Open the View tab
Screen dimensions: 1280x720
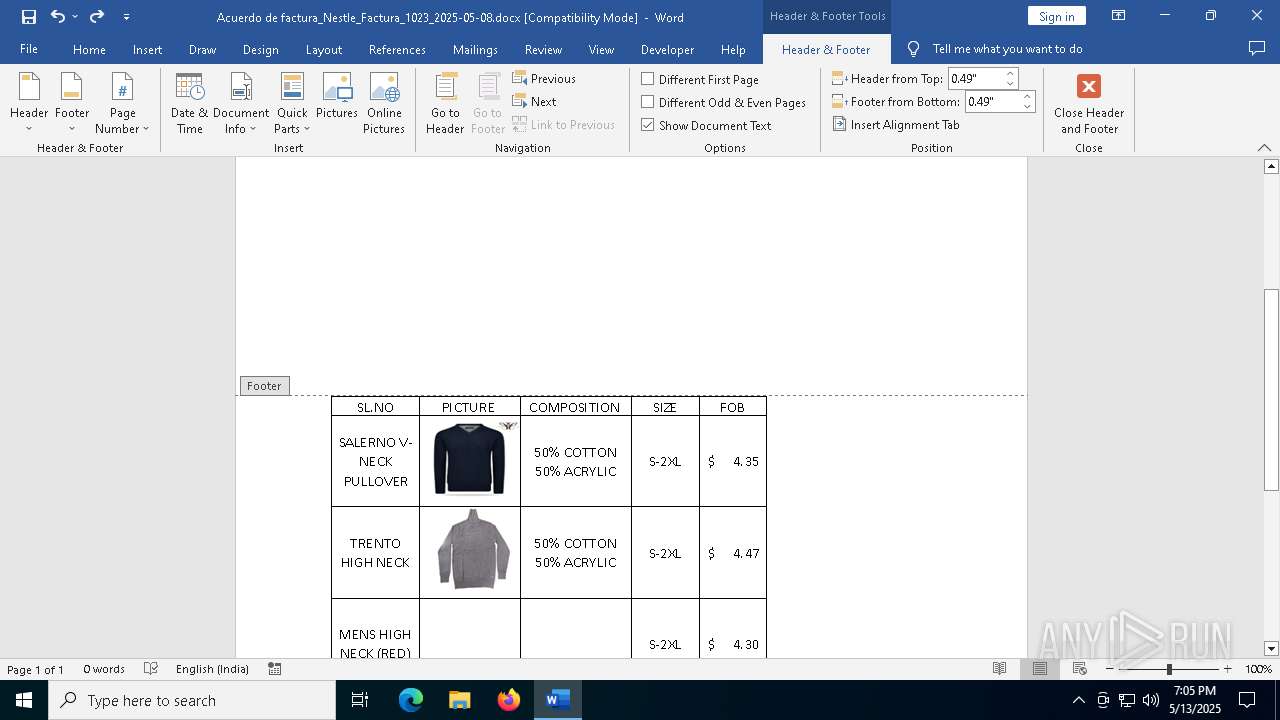pos(601,49)
